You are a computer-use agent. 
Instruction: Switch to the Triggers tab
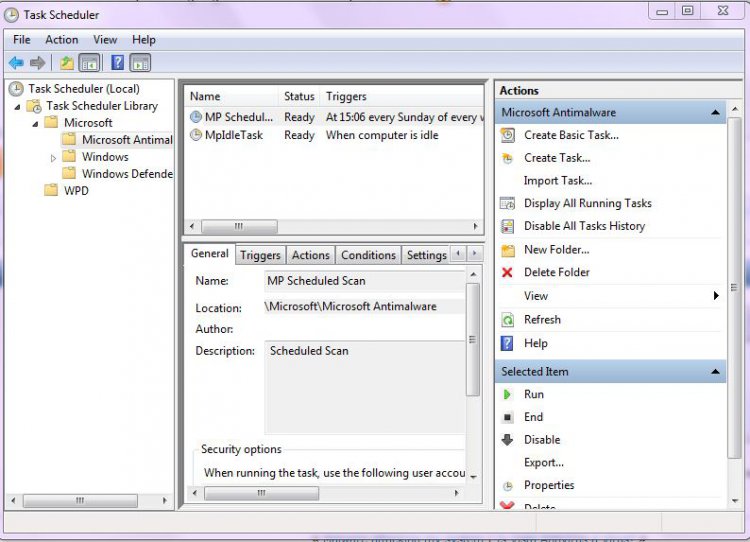[261, 255]
